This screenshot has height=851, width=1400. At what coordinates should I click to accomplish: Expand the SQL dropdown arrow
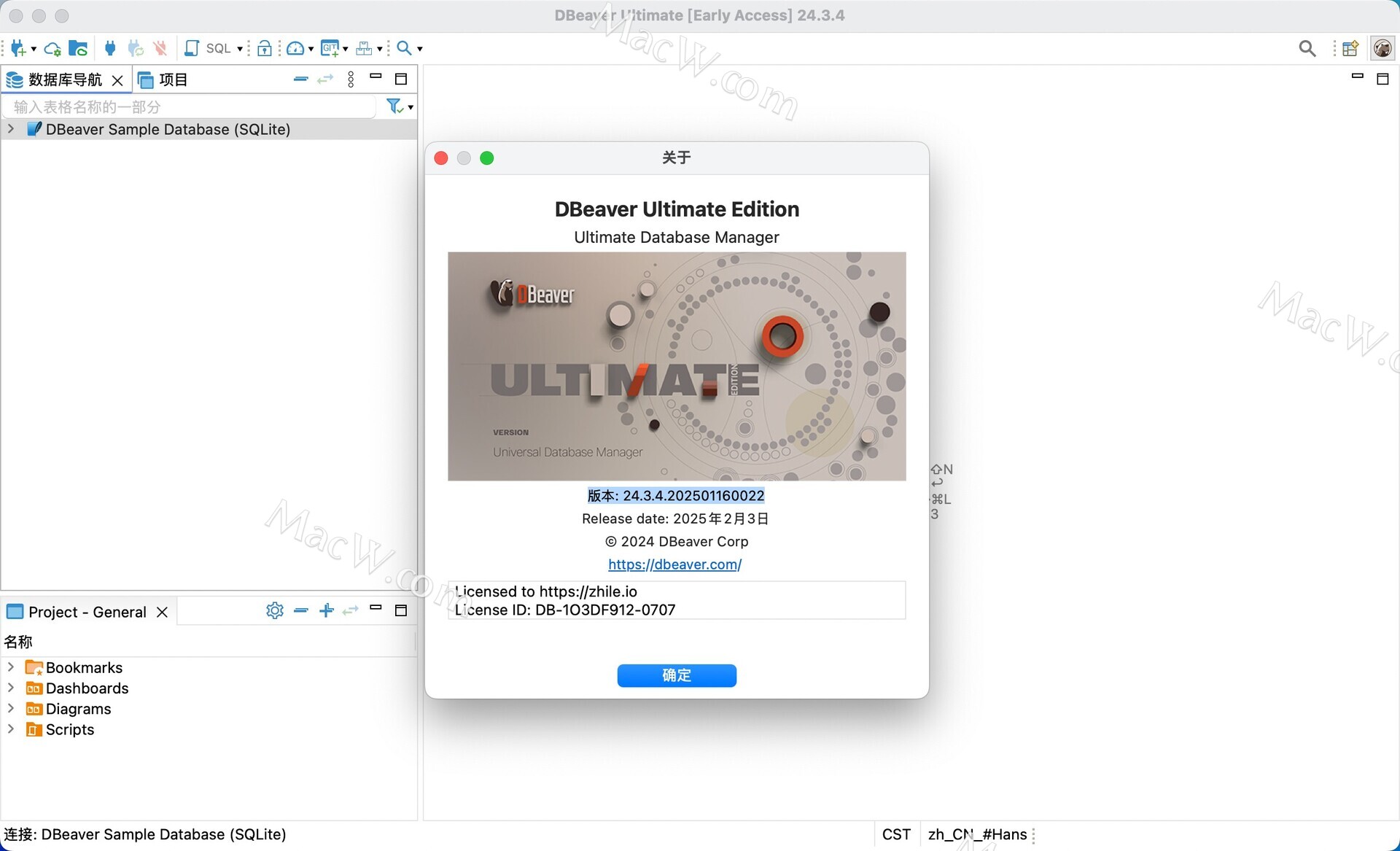click(240, 49)
